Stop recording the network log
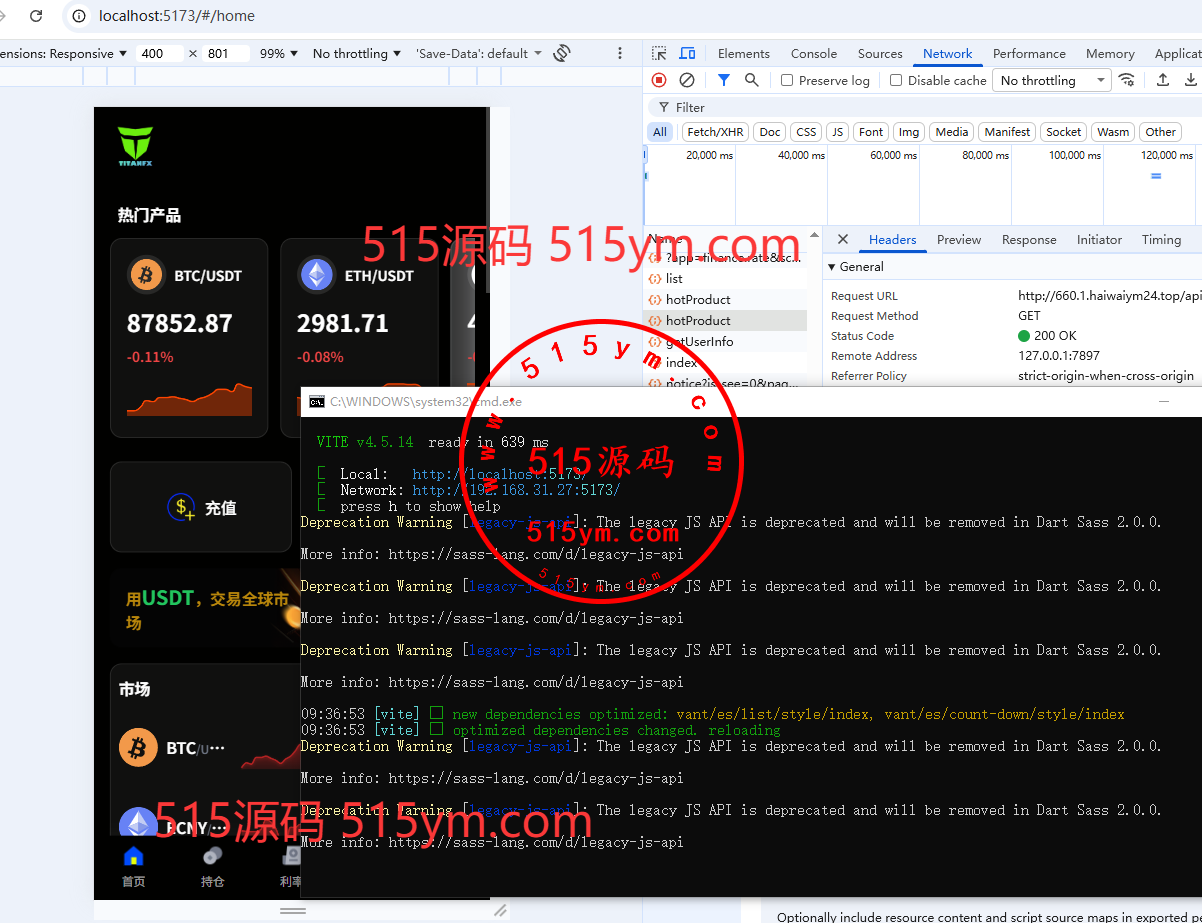 (x=659, y=80)
